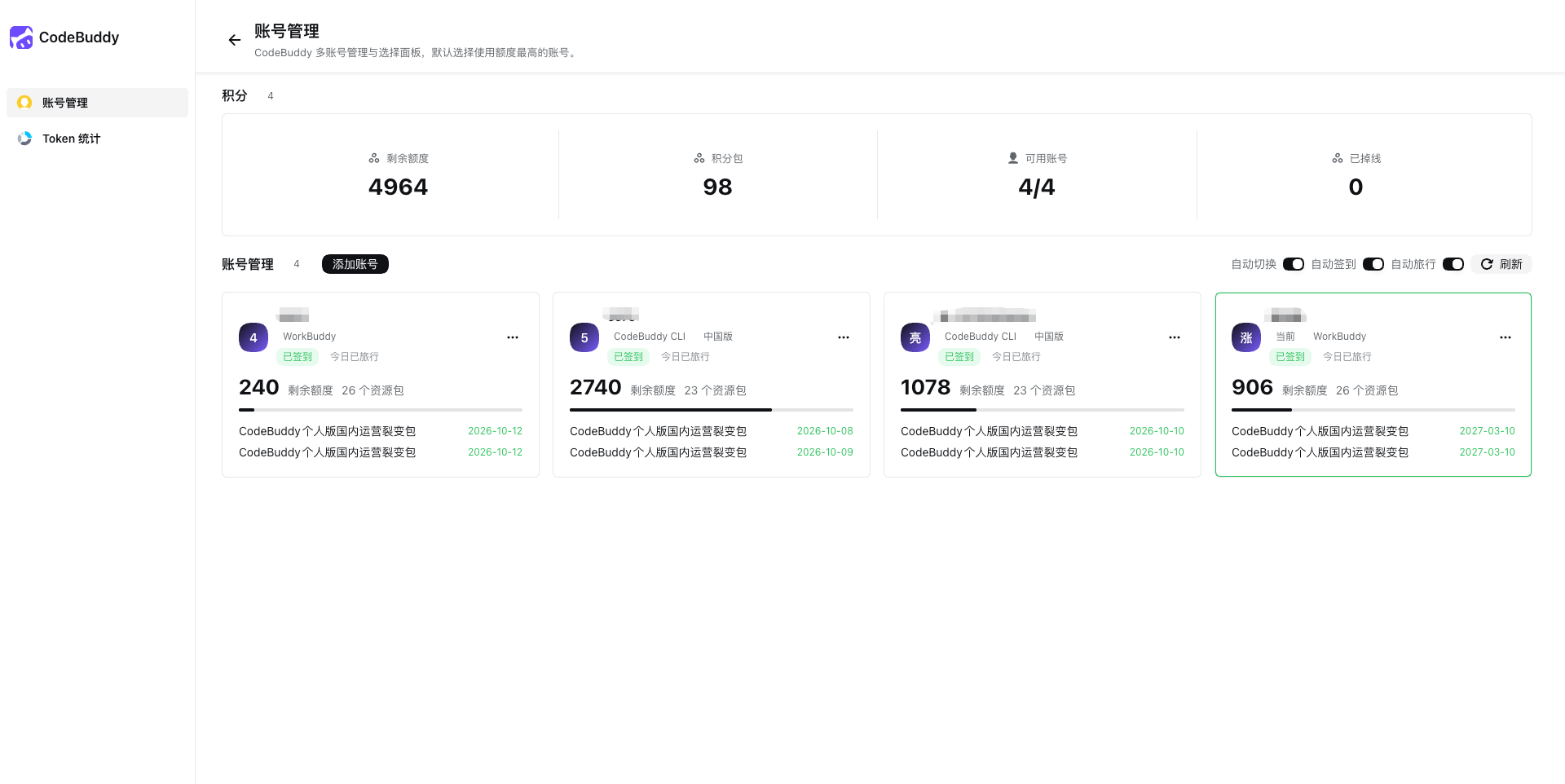Viewport: 1565px width, 784px height.
Task: Open more options on the 1078 额度 card
Action: click(x=1175, y=337)
